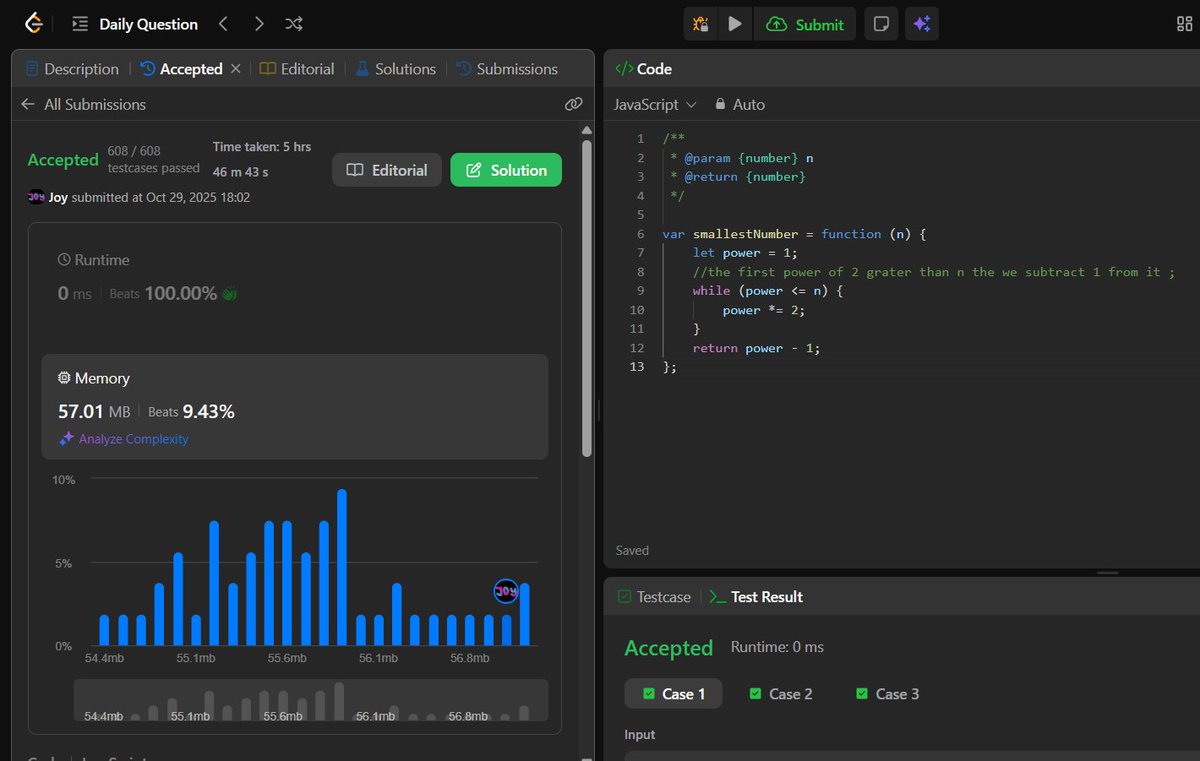The image size is (1200, 761).
Task: Open the layout grid icon top right
Action: click(1184, 23)
